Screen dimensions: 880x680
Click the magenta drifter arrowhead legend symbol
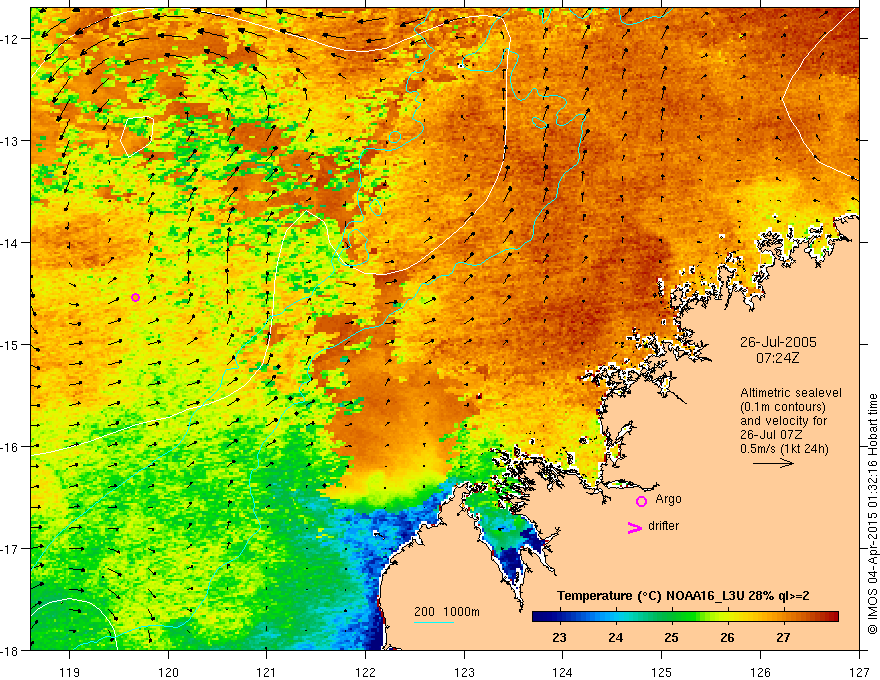[634, 527]
